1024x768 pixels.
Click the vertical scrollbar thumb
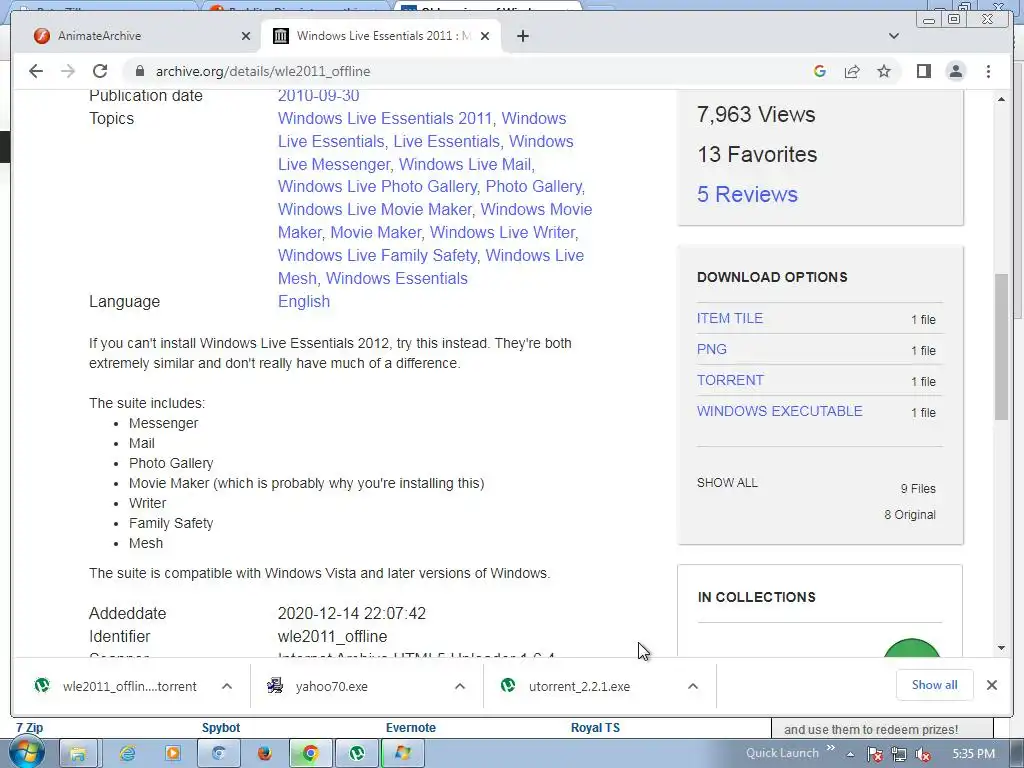point(1001,346)
